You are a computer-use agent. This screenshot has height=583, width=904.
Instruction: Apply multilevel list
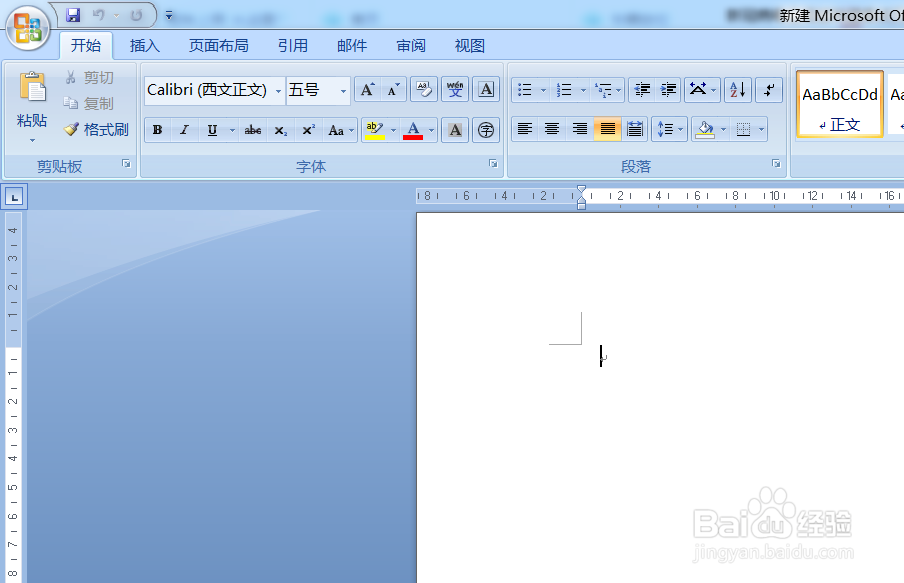click(604, 90)
